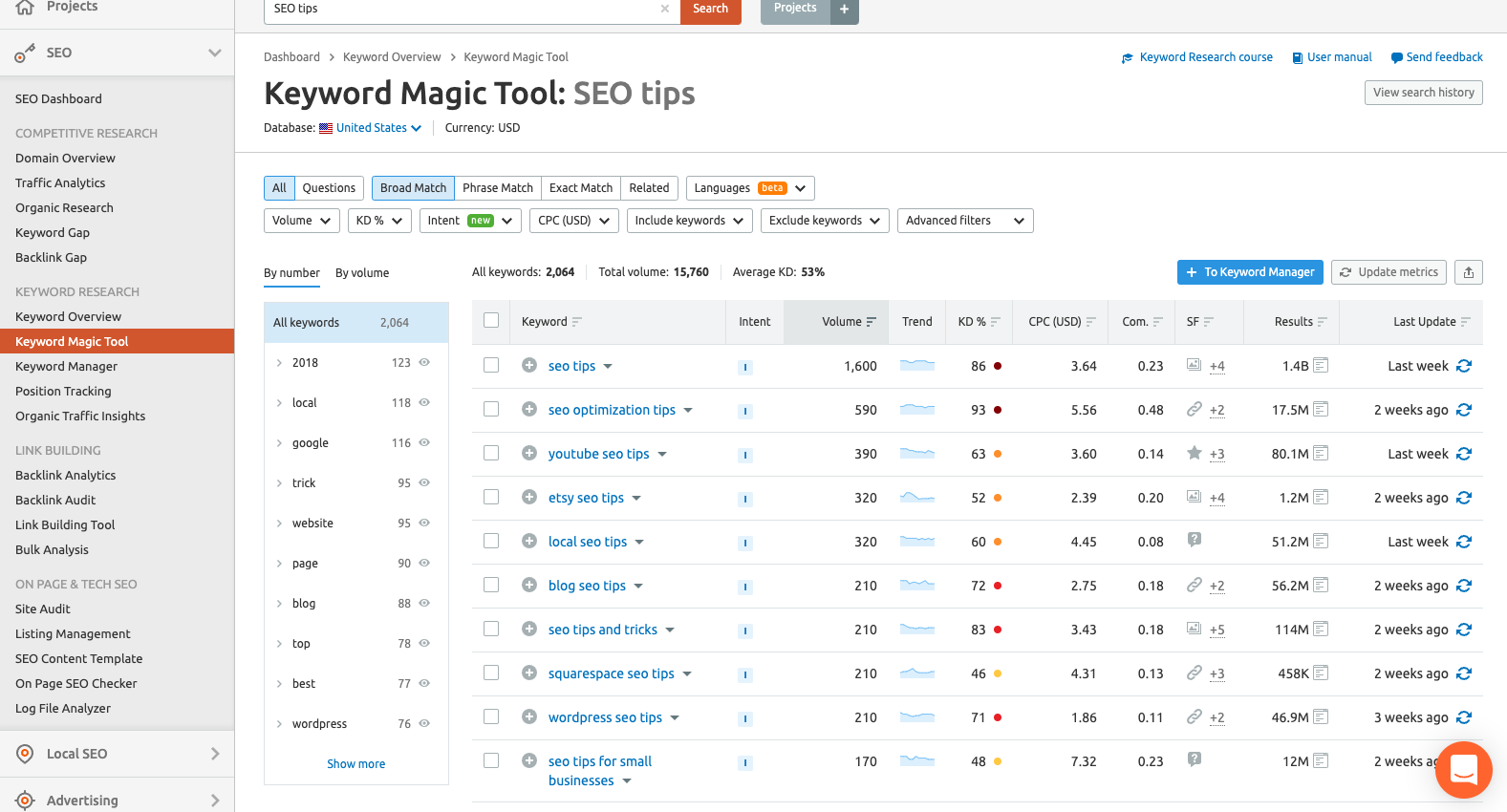Image resolution: width=1507 pixels, height=812 pixels.
Task: Add seo tips keyword with plus icon
Action: pyautogui.click(x=529, y=365)
